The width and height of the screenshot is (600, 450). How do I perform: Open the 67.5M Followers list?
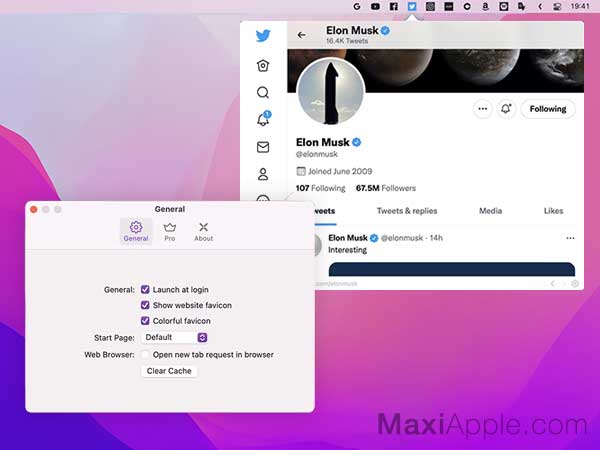(386, 188)
